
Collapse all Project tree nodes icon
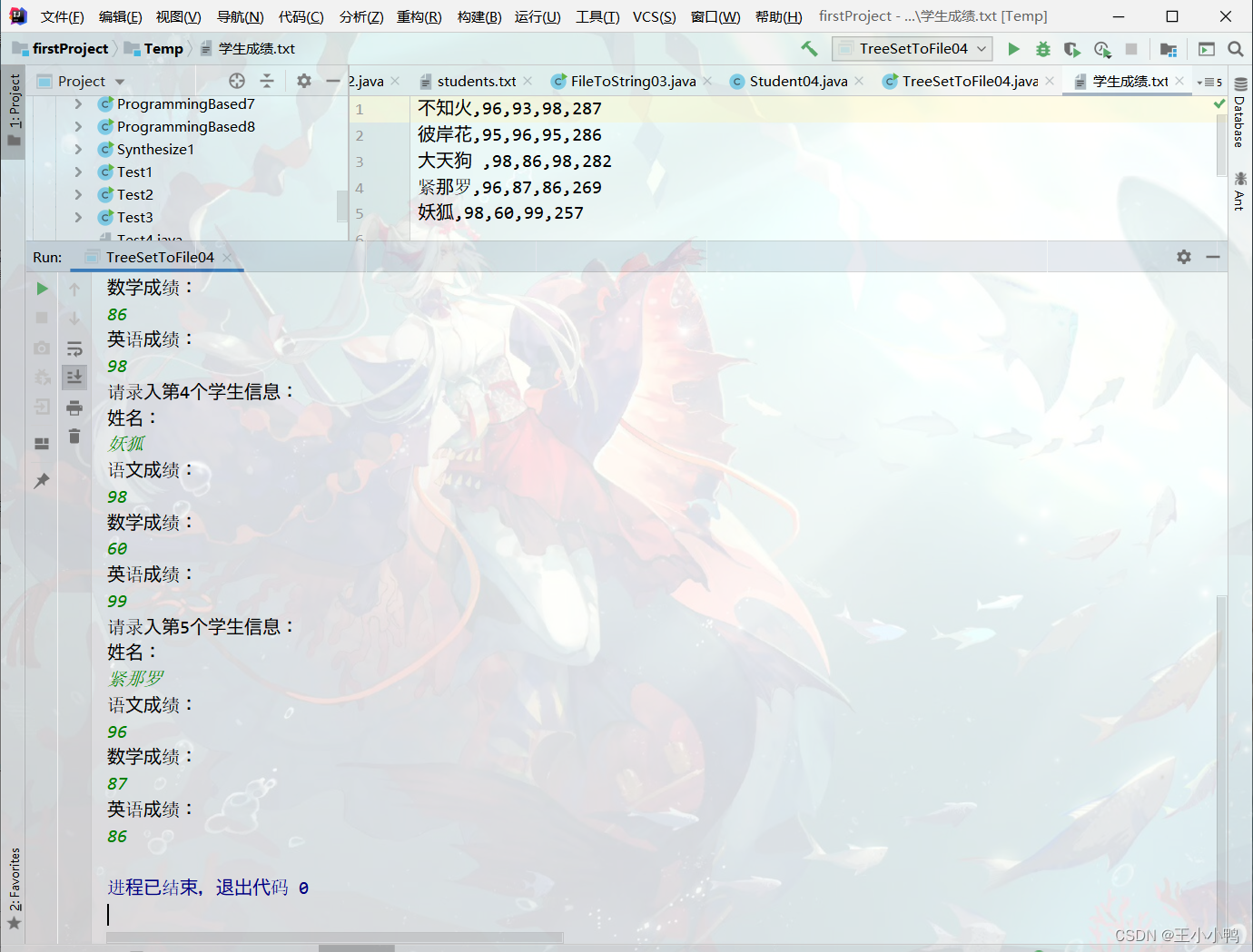[267, 81]
